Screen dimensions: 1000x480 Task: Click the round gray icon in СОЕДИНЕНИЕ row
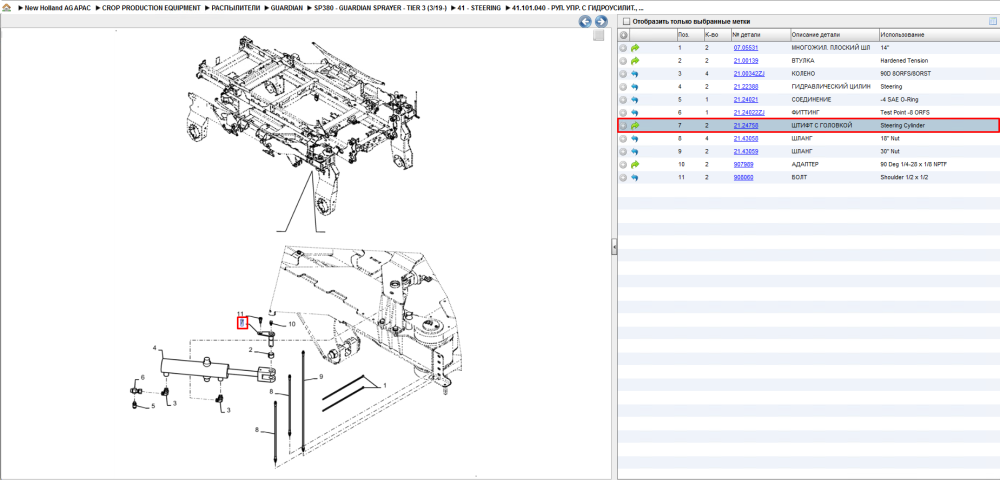(x=624, y=99)
